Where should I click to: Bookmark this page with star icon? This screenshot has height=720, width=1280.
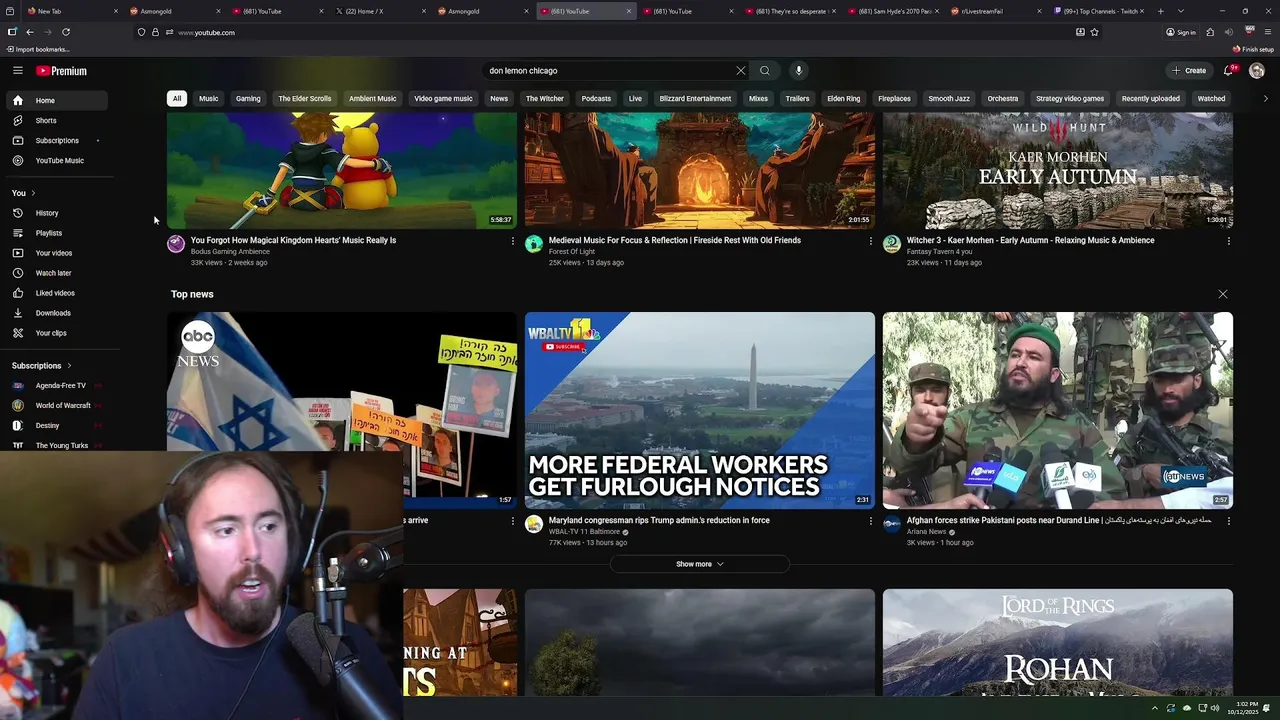point(1095,32)
